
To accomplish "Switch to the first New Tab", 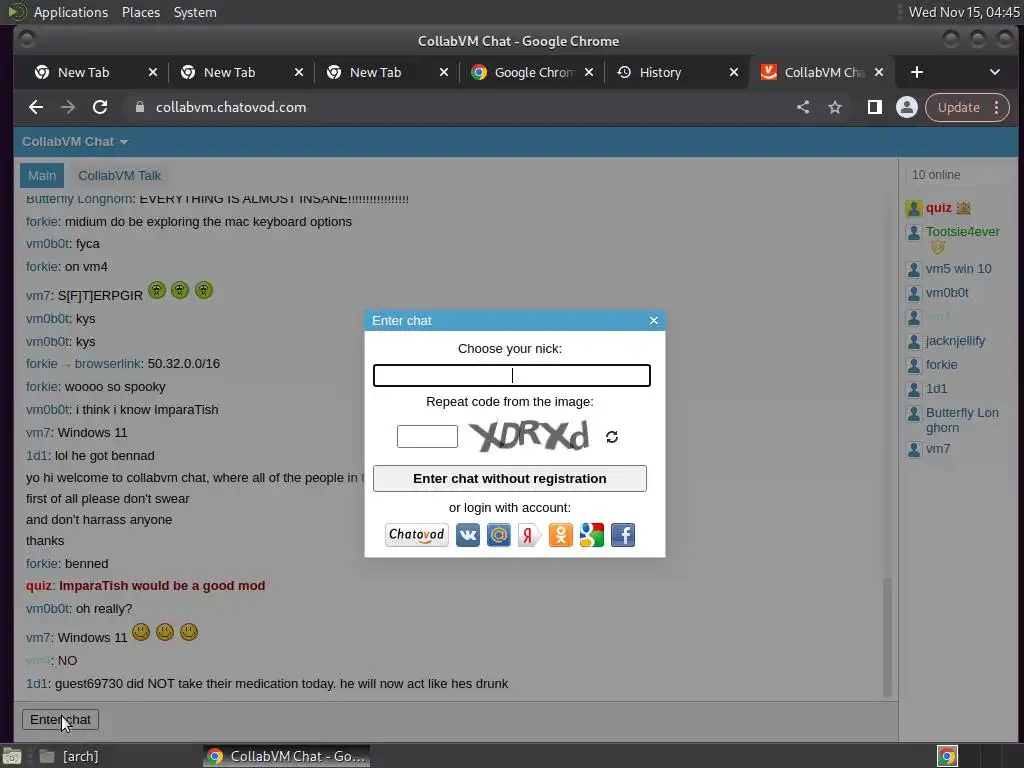I will point(84,72).
